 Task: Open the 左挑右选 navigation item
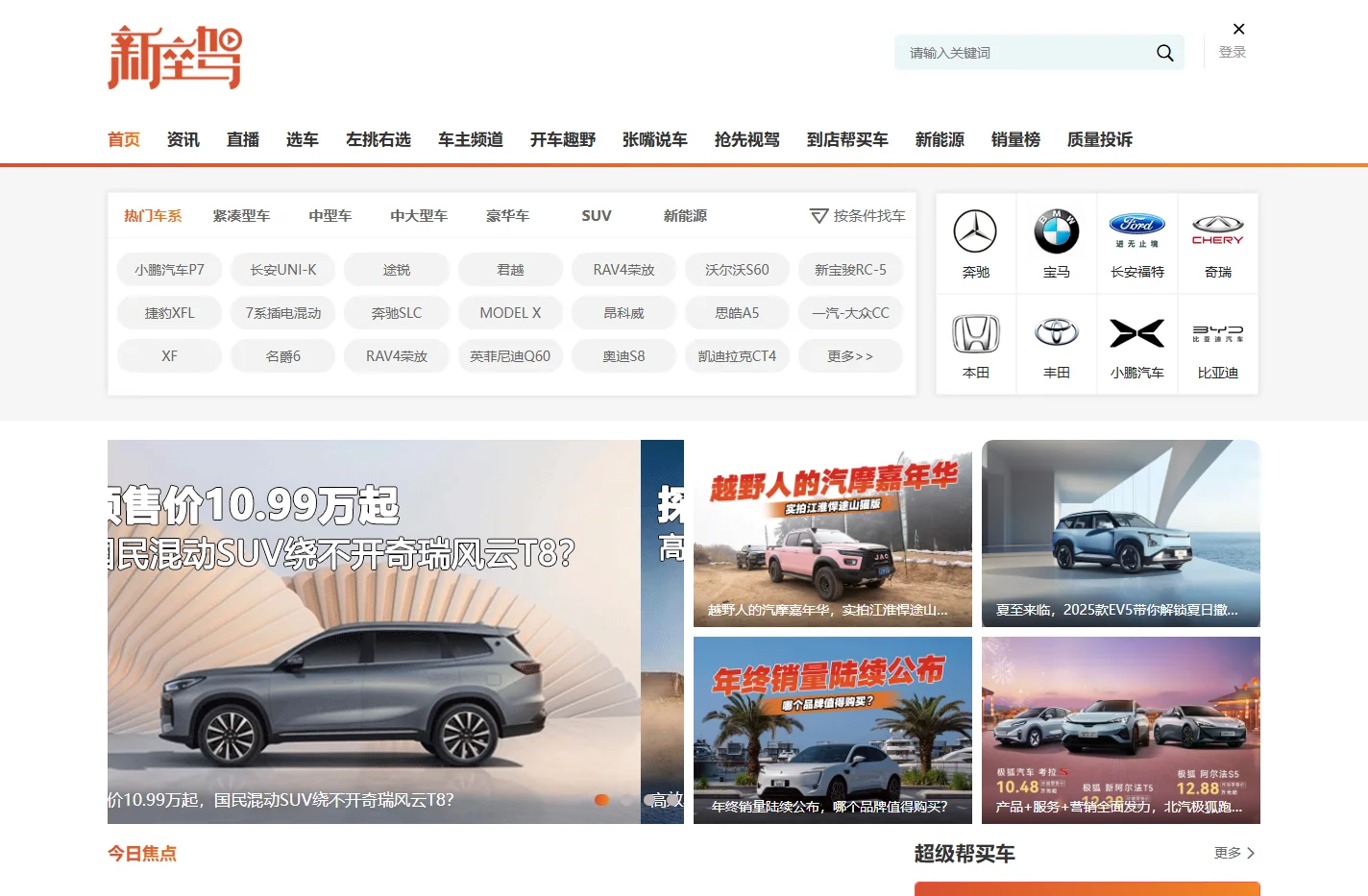[379, 139]
